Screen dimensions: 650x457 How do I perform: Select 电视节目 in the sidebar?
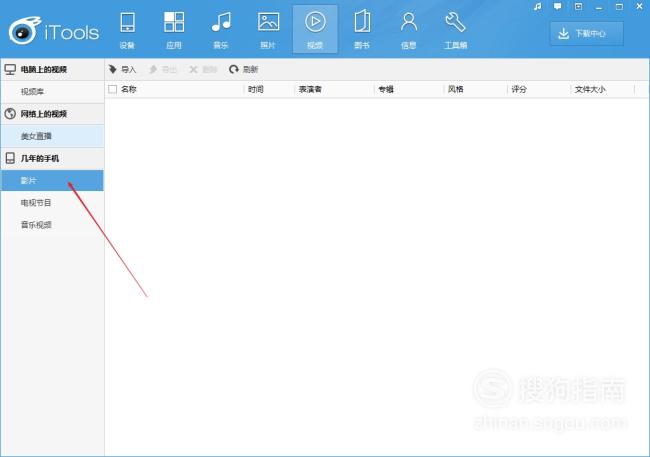[x=53, y=203]
